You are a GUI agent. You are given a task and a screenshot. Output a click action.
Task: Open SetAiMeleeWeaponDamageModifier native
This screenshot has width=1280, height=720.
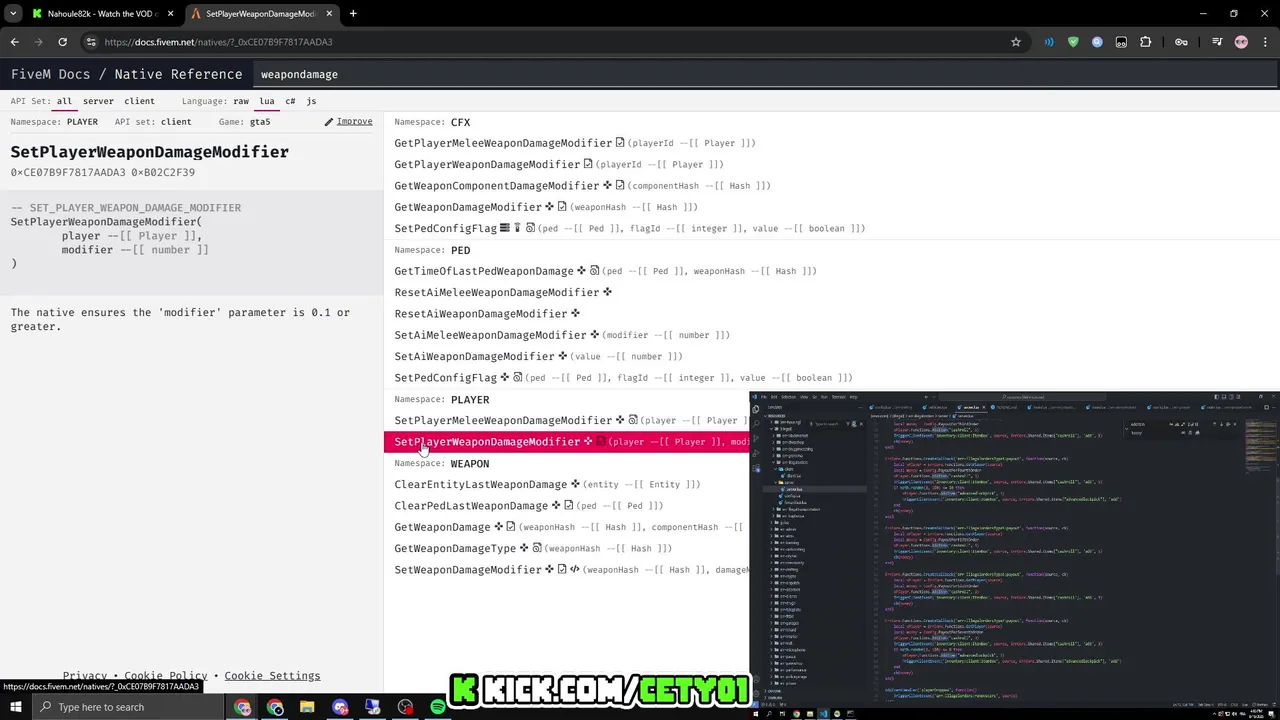[490, 335]
